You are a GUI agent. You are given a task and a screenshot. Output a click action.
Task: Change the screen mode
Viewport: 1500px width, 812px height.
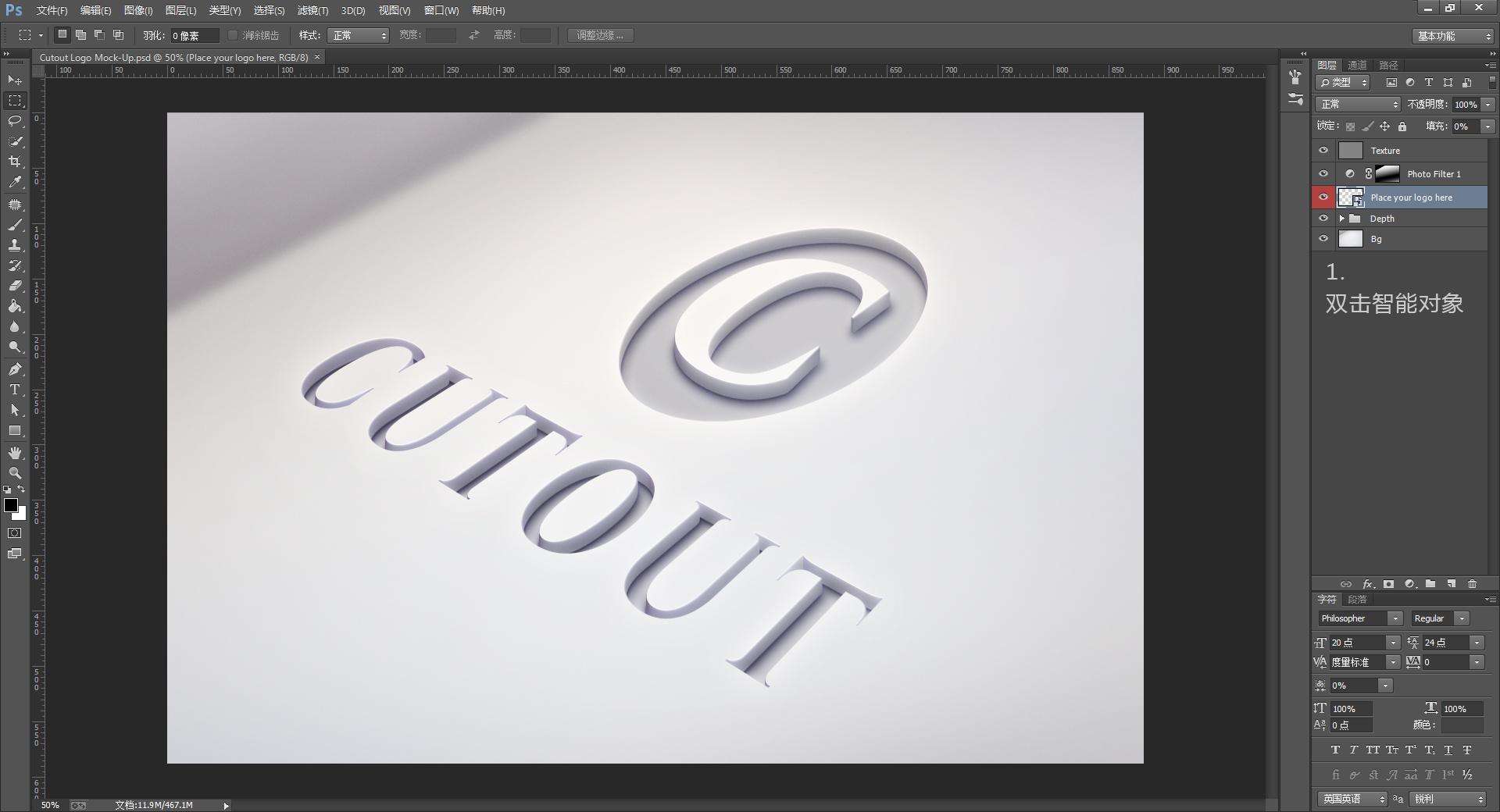(15, 554)
